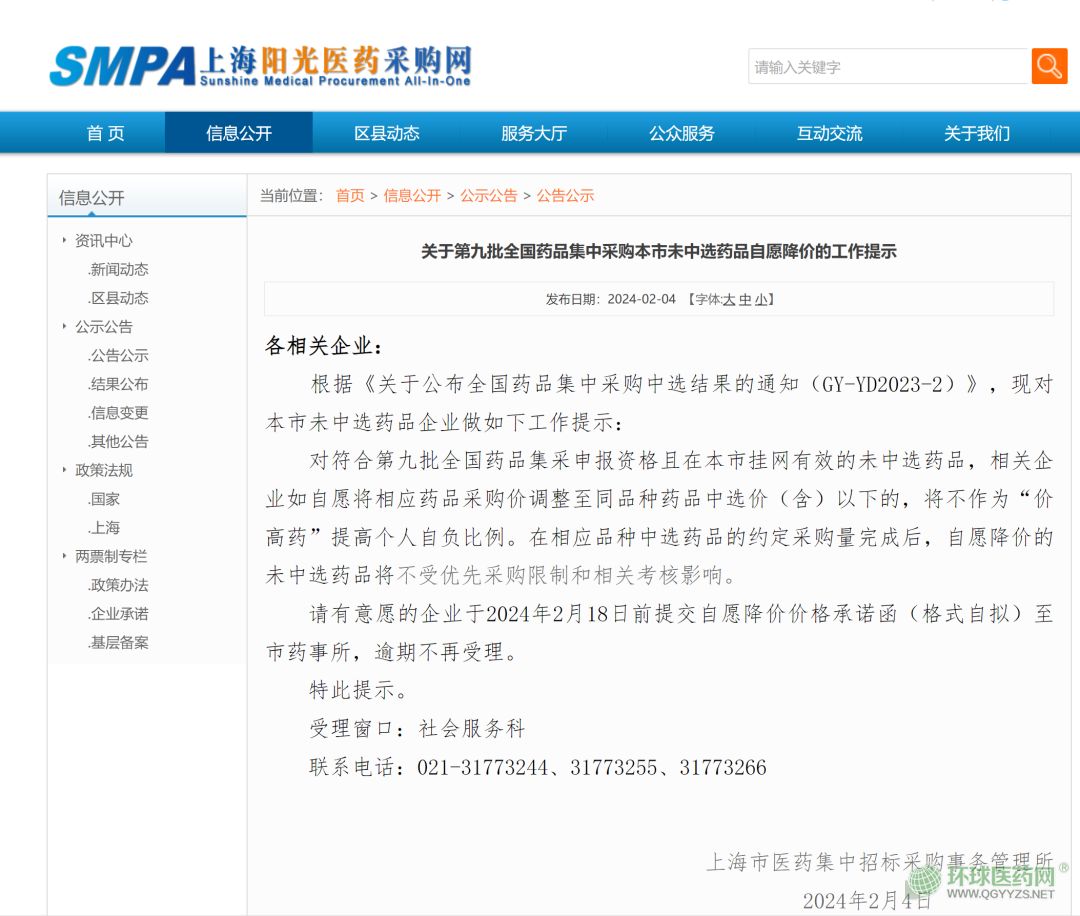The width and height of the screenshot is (1080, 916).
Task: Click the 首页 breadcrumb link
Action: pyautogui.click(x=350, y=196)
